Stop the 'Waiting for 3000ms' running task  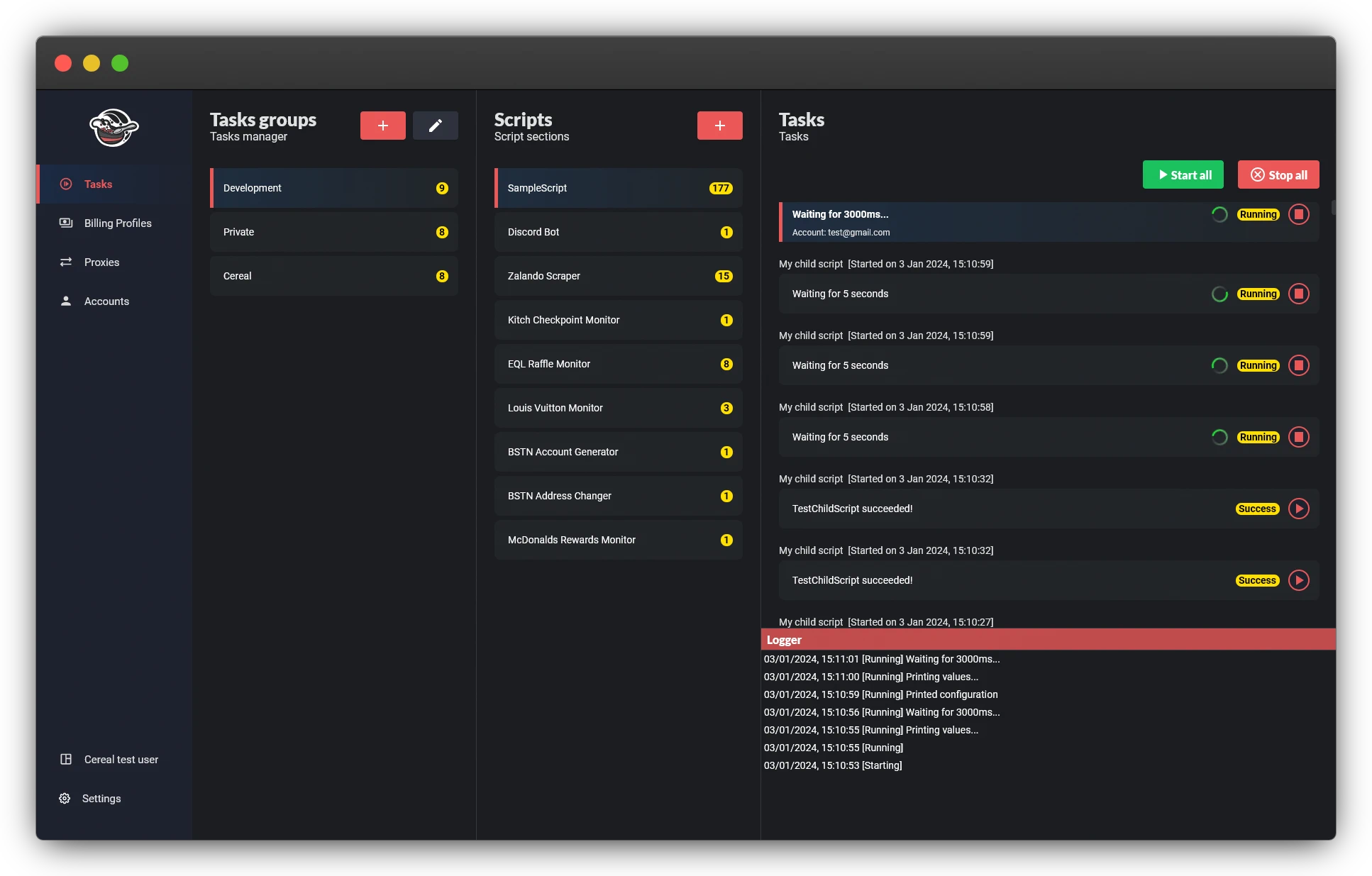pyautogui.click(x=1298, y=214)
